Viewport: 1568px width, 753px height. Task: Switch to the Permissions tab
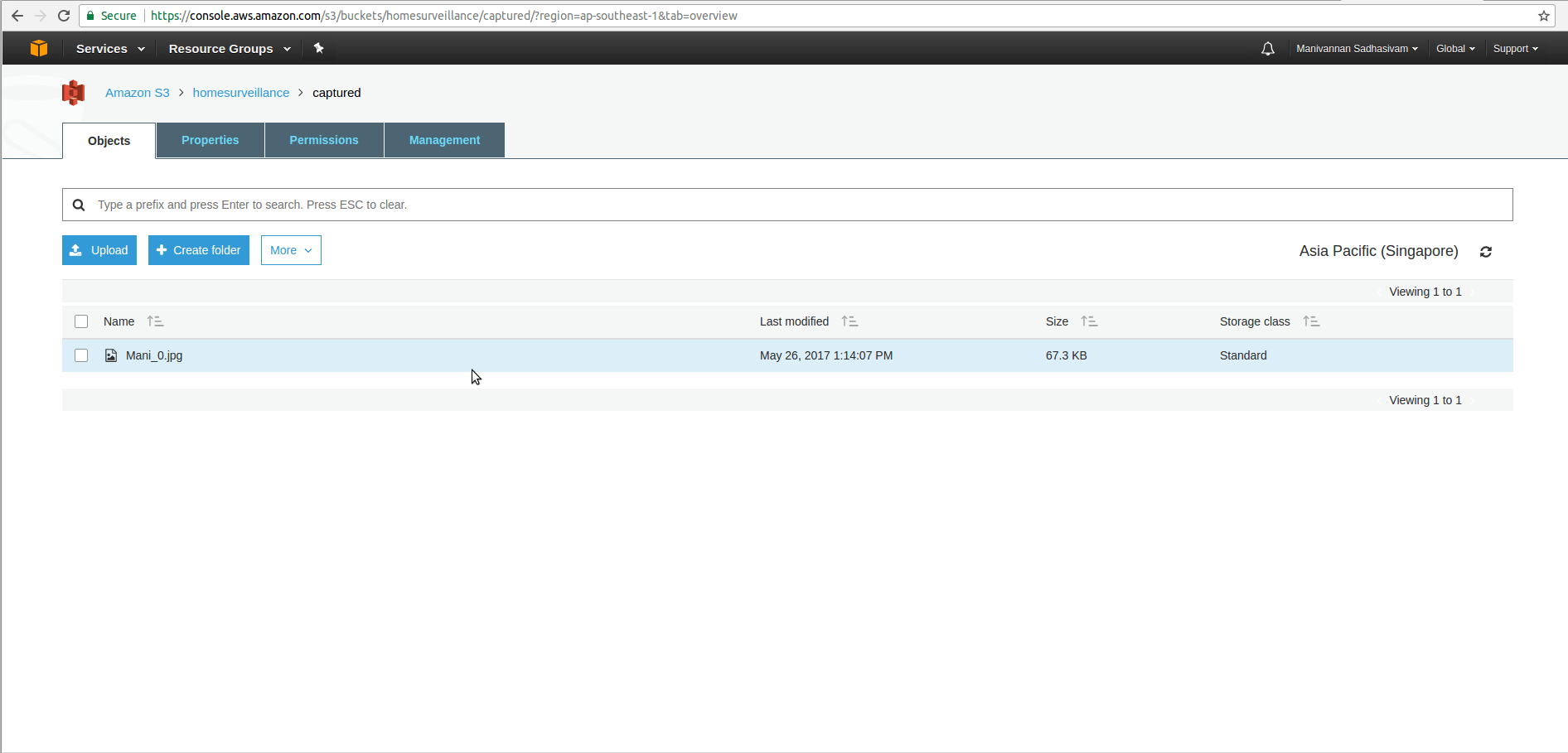click(x=323, y=140)
